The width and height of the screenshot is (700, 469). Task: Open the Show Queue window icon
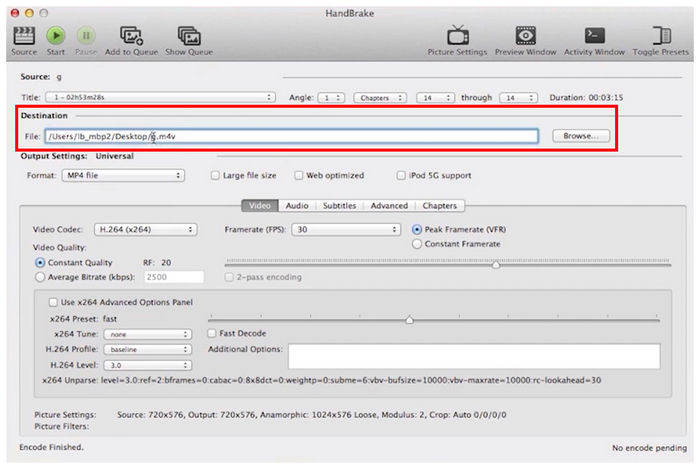pos(189,36)
